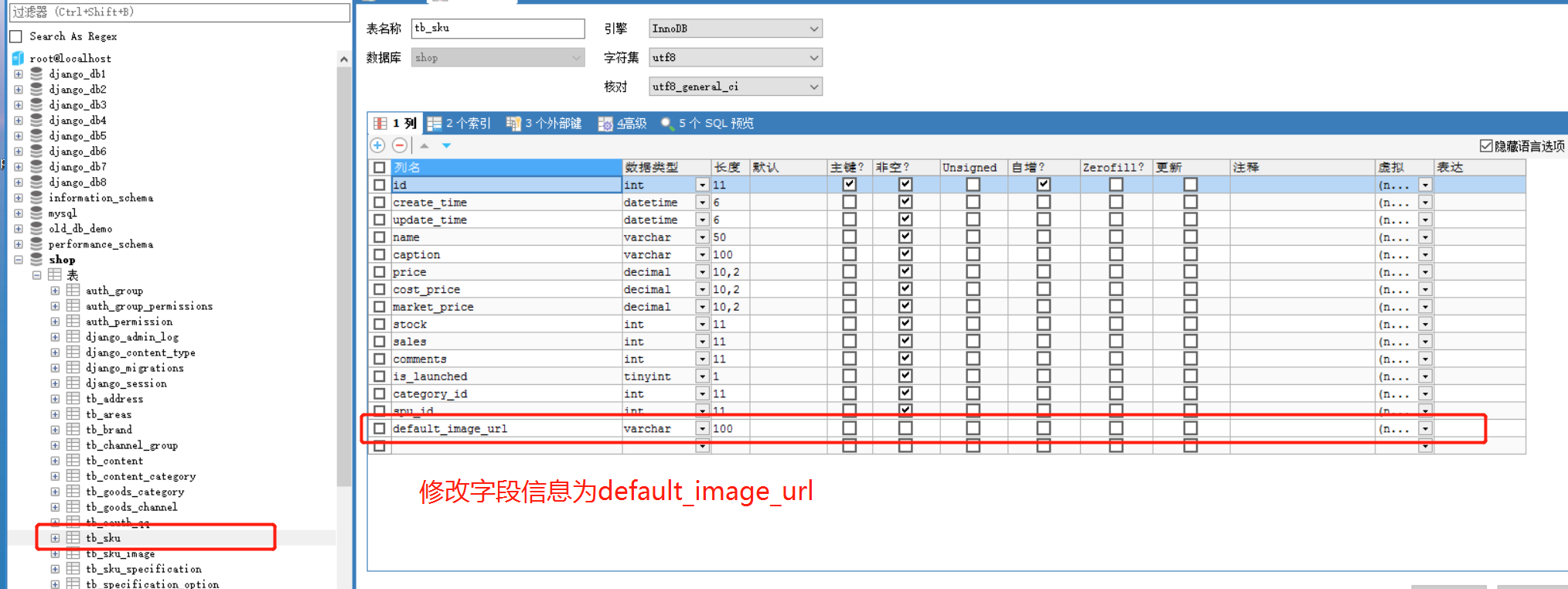Click the table name field tb_sku

coord(498,29)
